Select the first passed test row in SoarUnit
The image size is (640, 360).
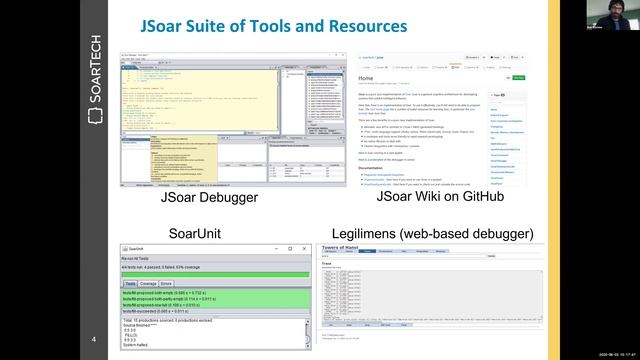[x=216, y=293]
